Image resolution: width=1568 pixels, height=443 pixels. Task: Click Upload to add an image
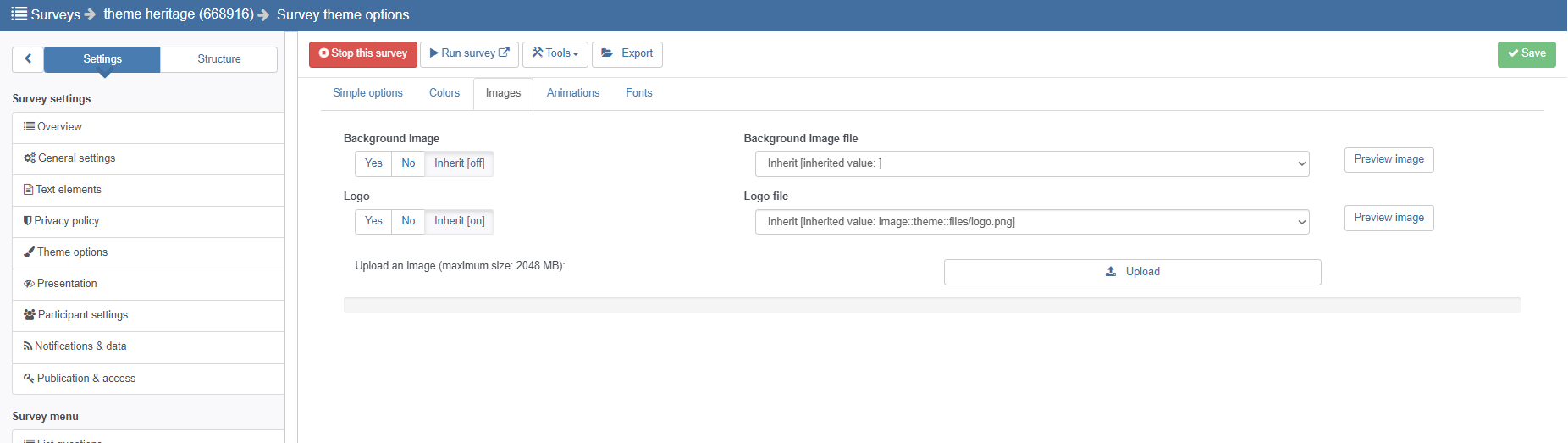click(x=1132, y=272)
